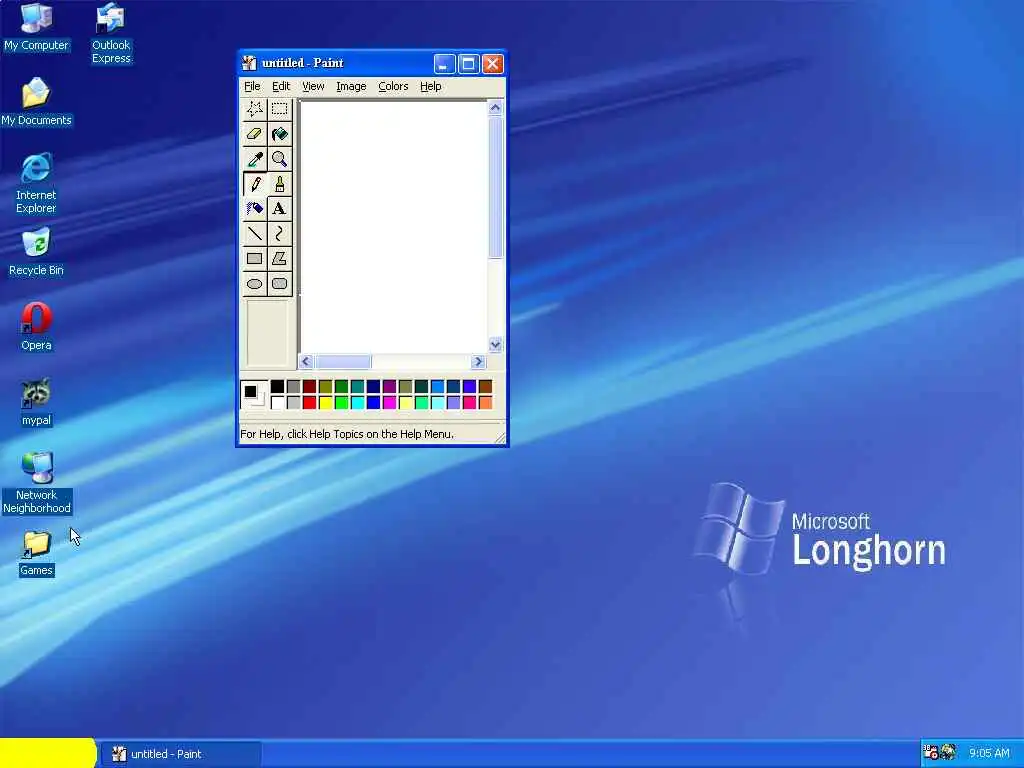
Task: Click the 'For Help, click Help Topics' status text
Action: coord(347,434)
